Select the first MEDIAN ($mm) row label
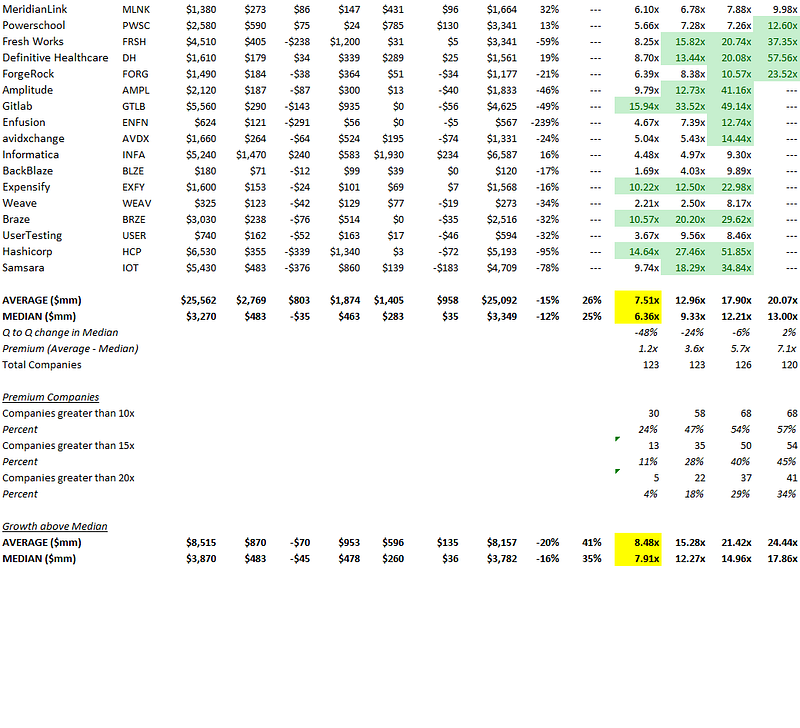 pyautogui.click(x=39, y=316)
